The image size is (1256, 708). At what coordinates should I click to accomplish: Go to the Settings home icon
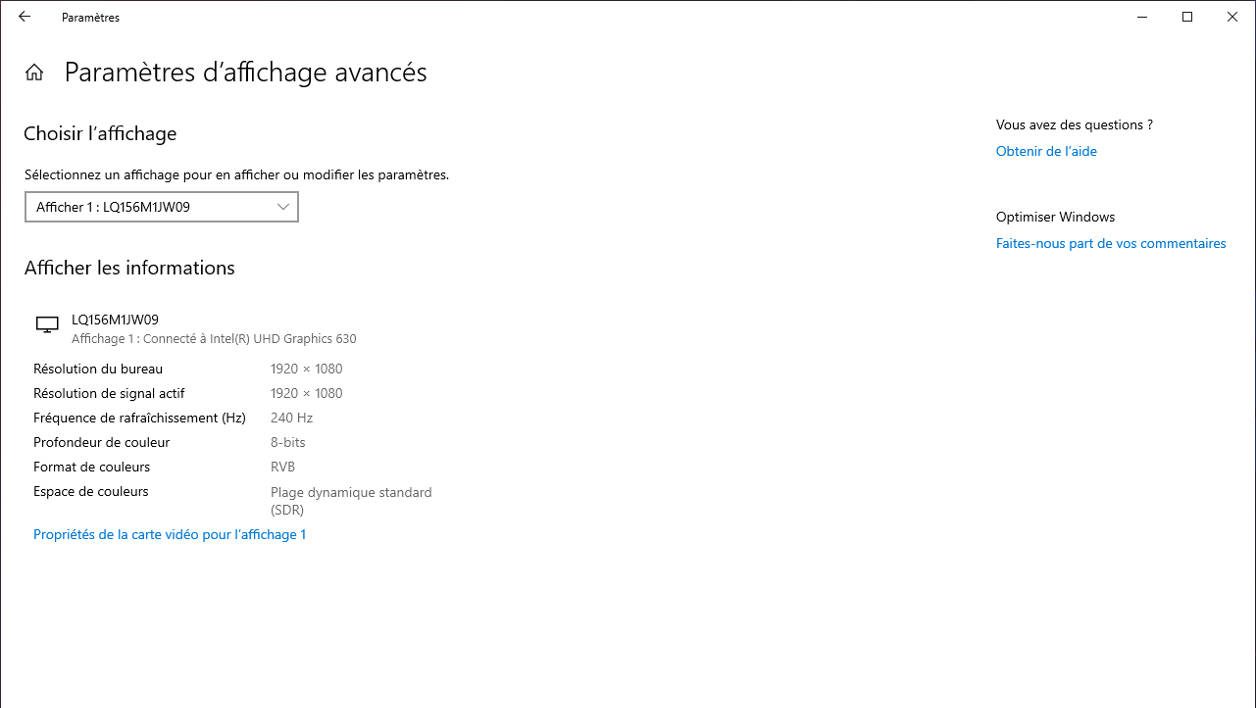34,72
